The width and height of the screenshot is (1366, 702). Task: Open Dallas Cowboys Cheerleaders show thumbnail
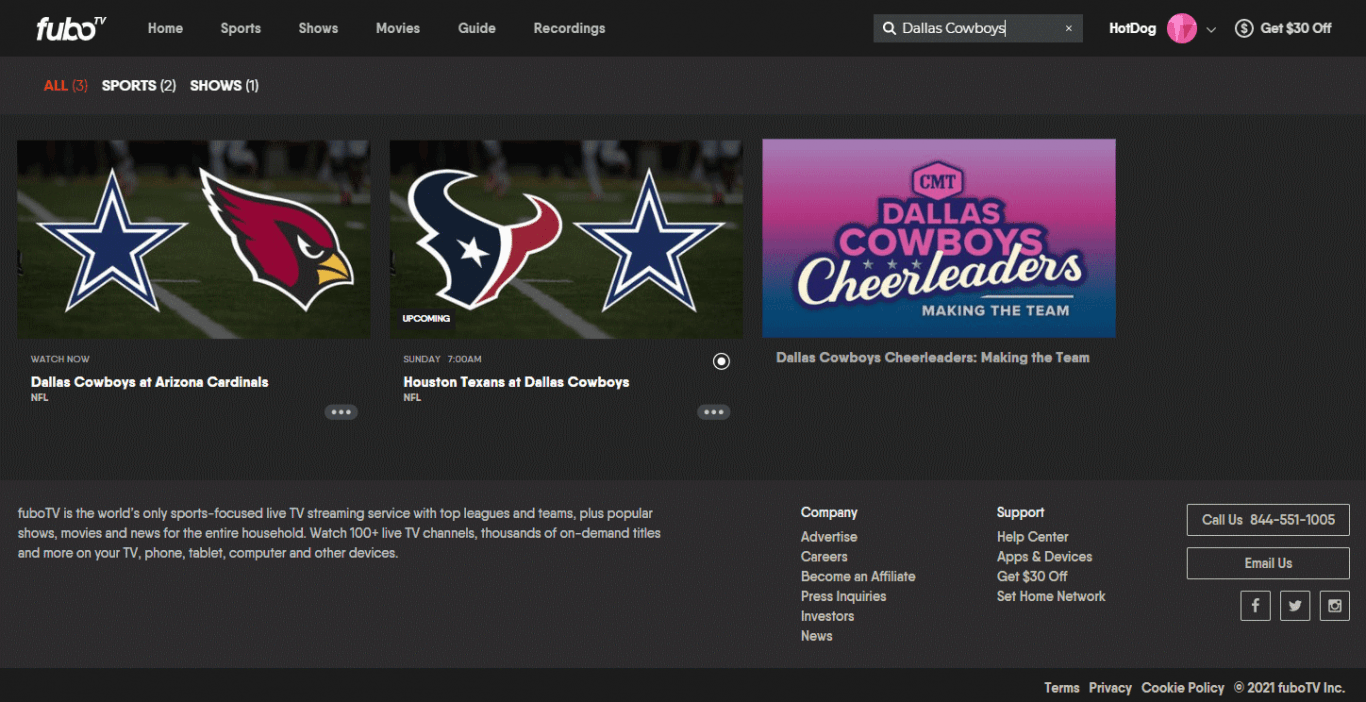(939, 238)
